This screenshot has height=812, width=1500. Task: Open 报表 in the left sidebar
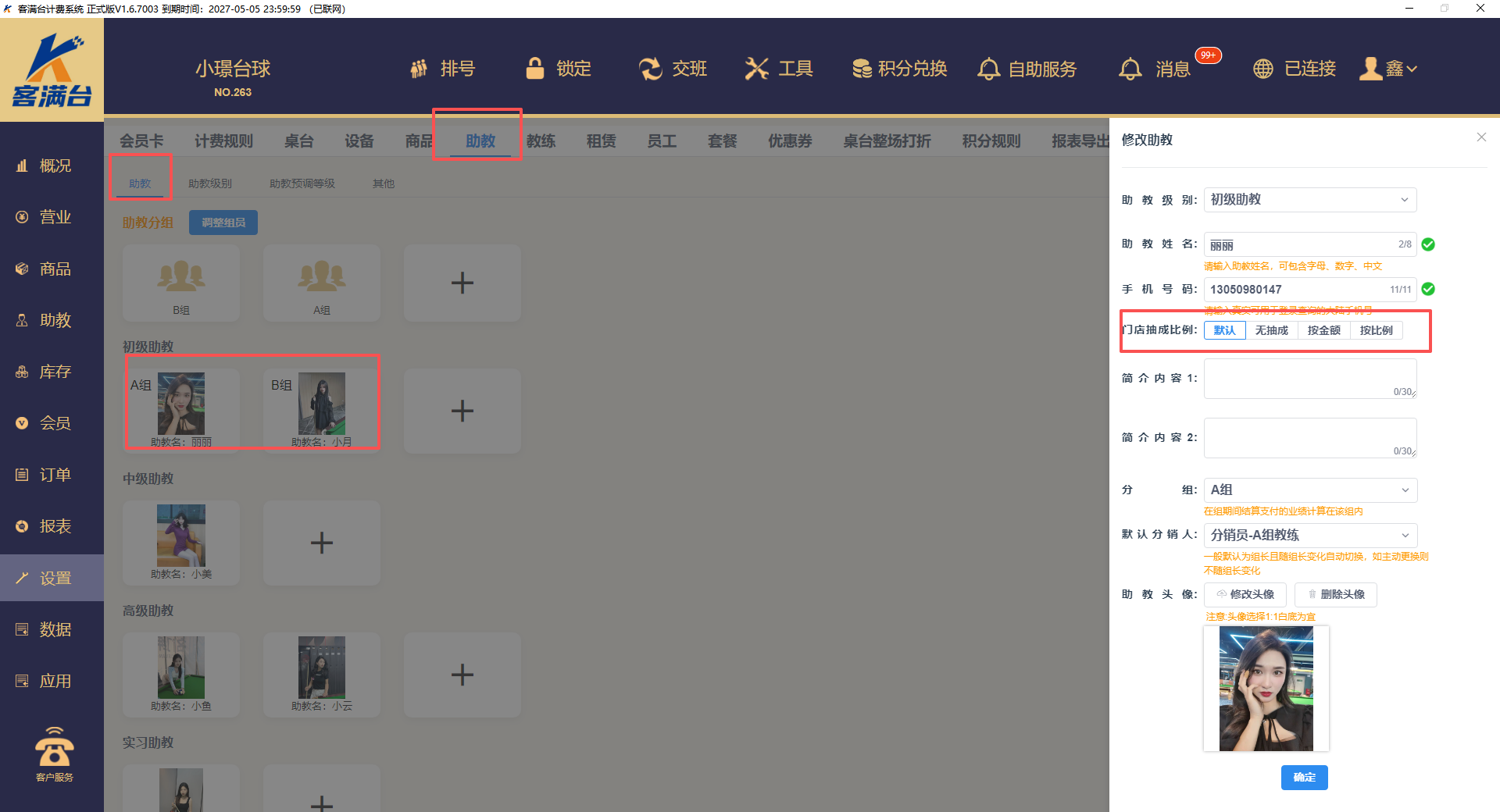pyautogui.click(x=53, y=526)
